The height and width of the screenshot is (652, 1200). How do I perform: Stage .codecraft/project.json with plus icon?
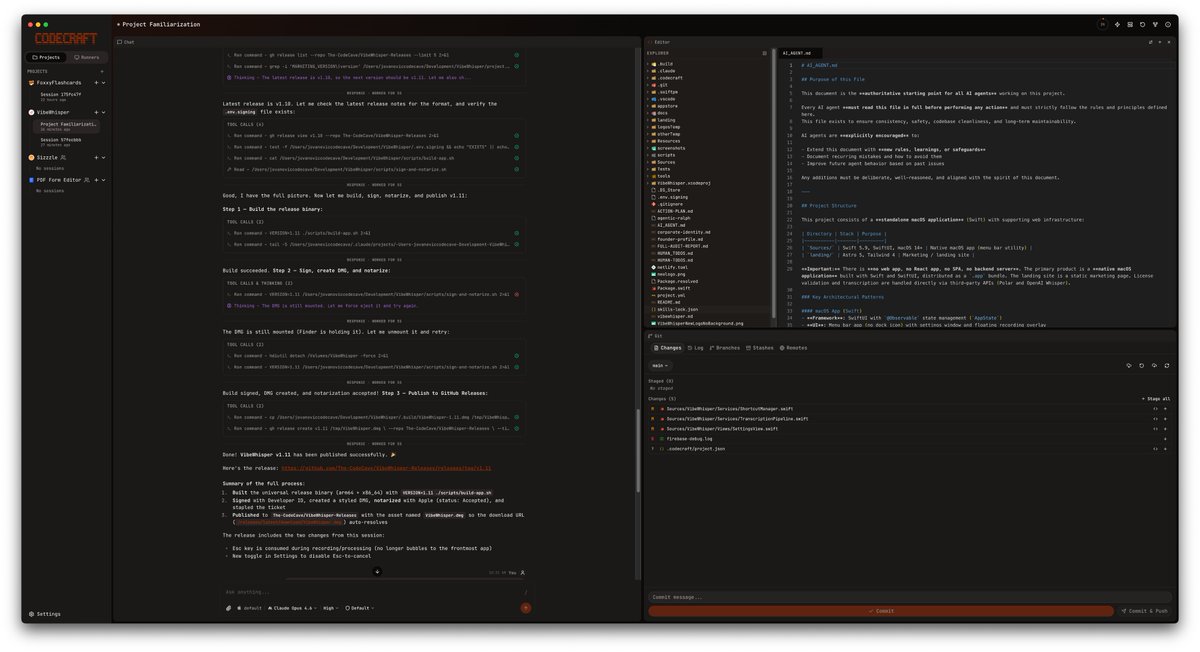click(x=1165, y=449)
